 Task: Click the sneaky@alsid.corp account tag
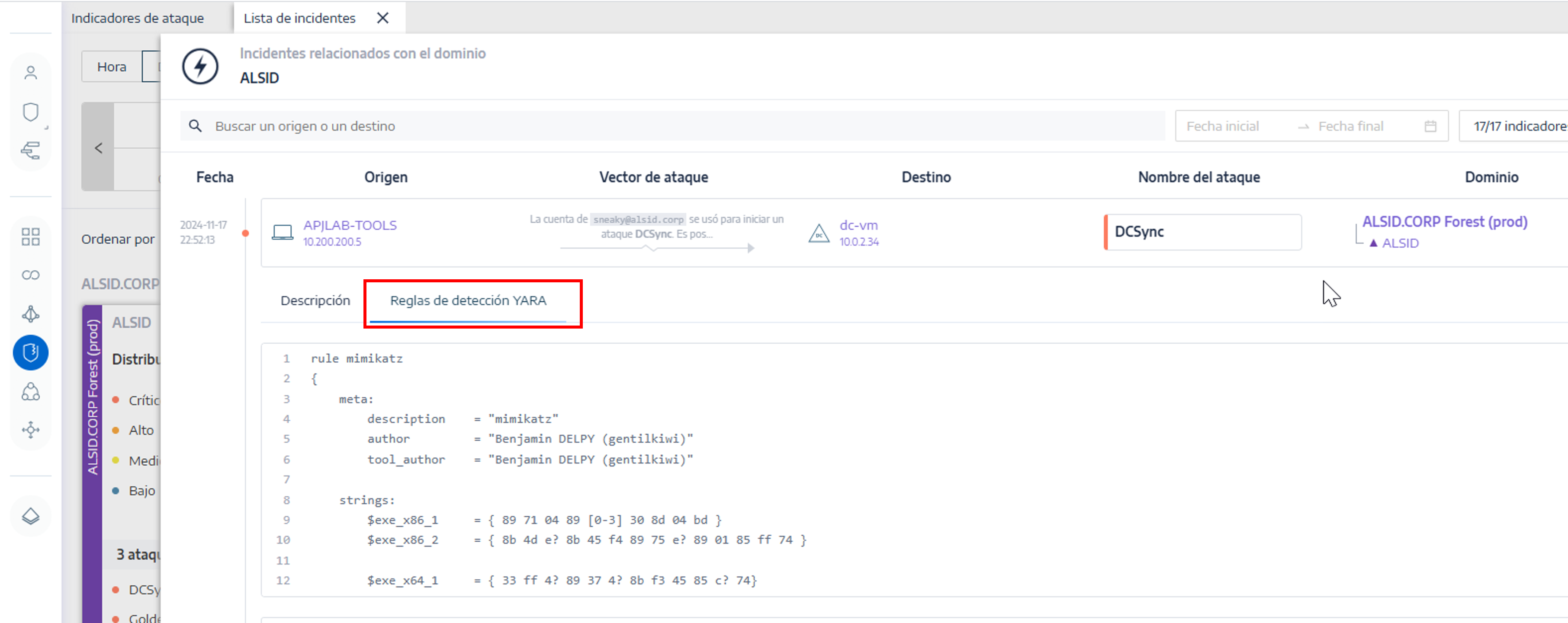pos(639,220)
